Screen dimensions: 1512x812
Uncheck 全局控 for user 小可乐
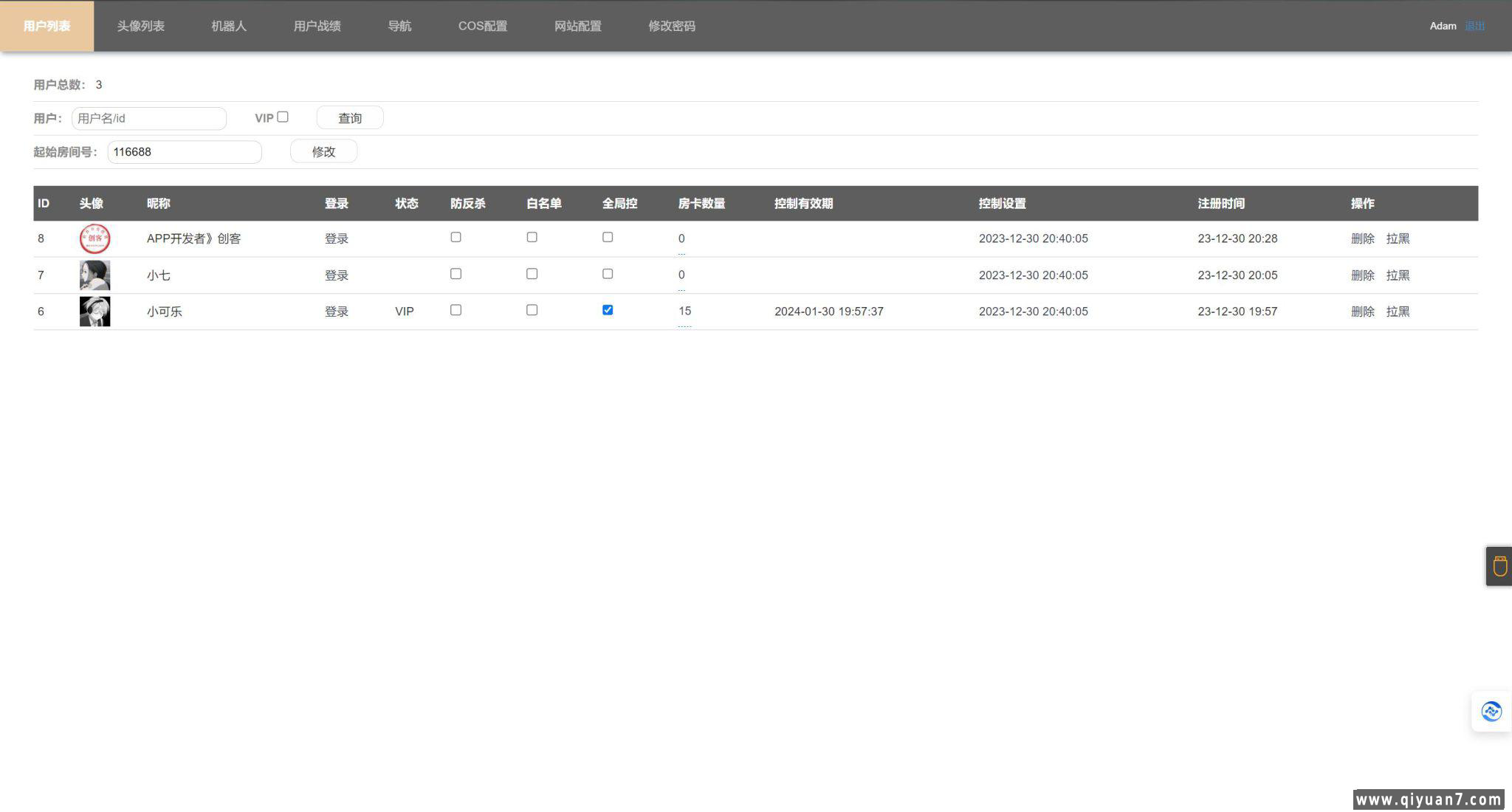[x=608, y=310]
